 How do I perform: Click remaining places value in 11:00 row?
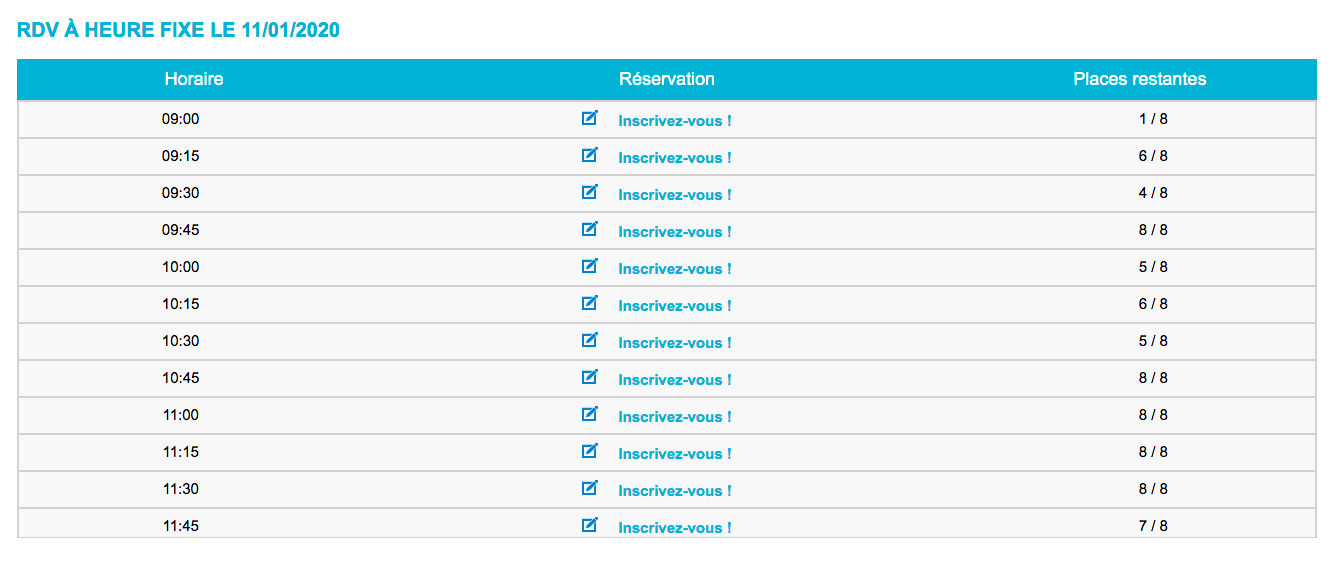click(x=1153, y=415)
